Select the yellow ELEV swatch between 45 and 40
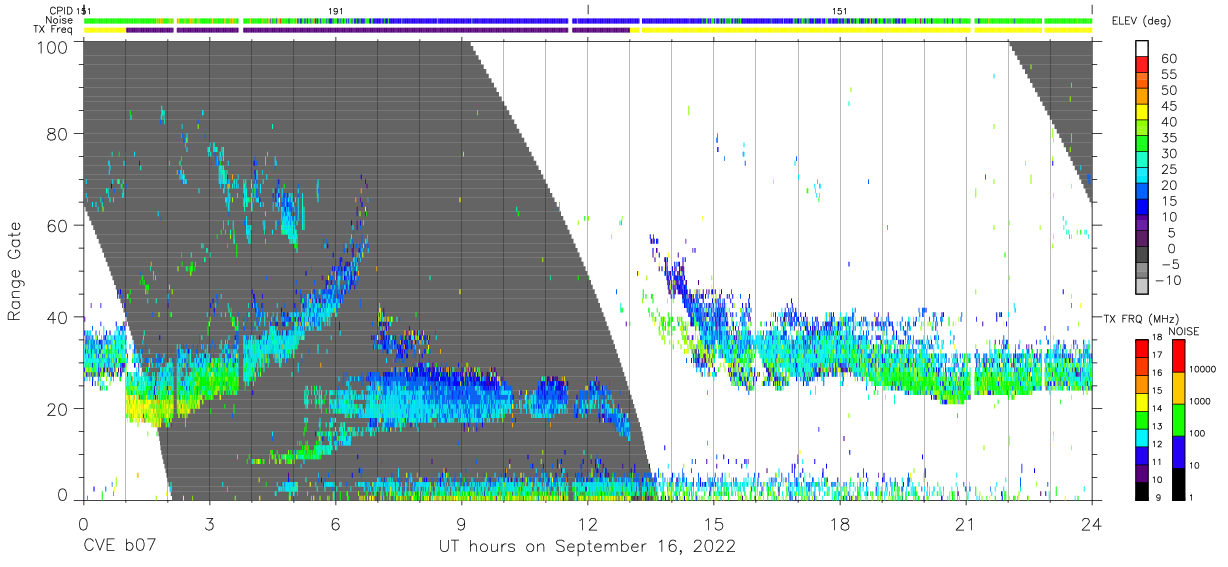1228x567 pixels. [1143, 114]
